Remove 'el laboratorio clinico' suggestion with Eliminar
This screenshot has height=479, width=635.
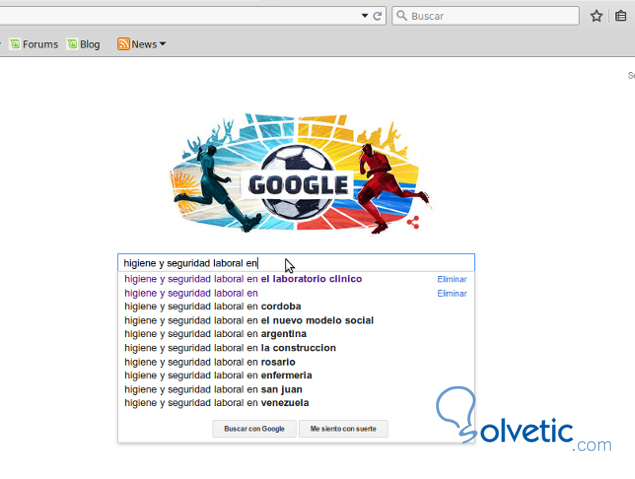click(452, 279)
